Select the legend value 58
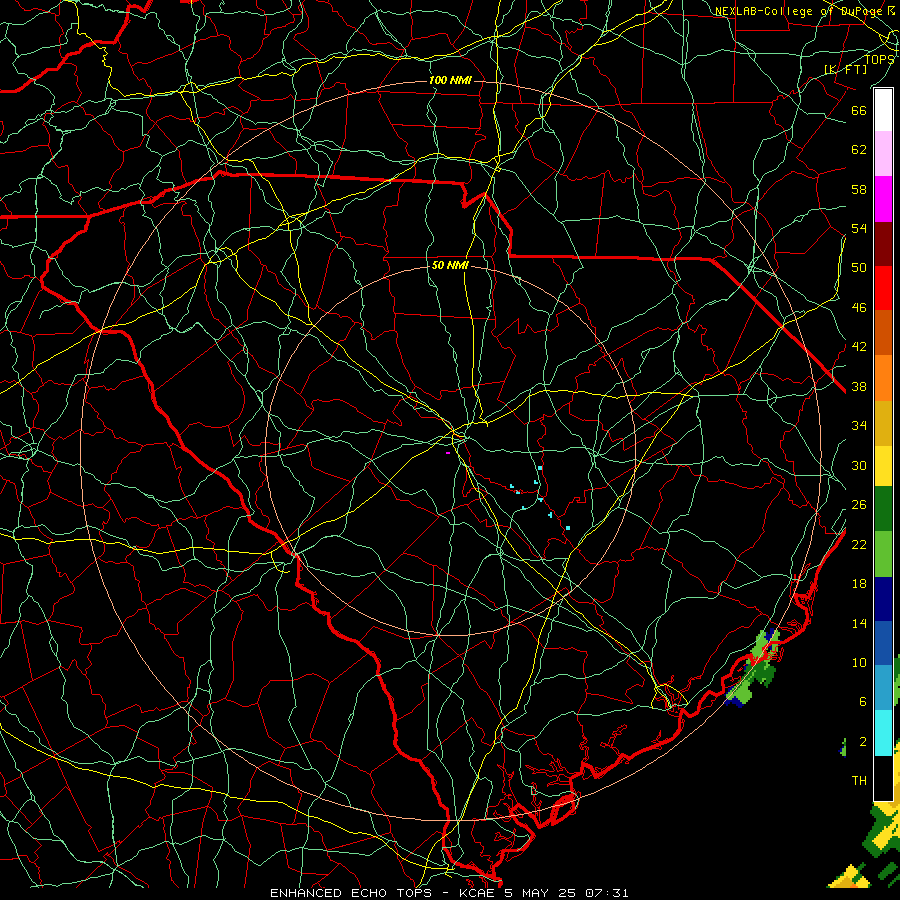This screenshot has width=900, height=900. coord(859,189)
